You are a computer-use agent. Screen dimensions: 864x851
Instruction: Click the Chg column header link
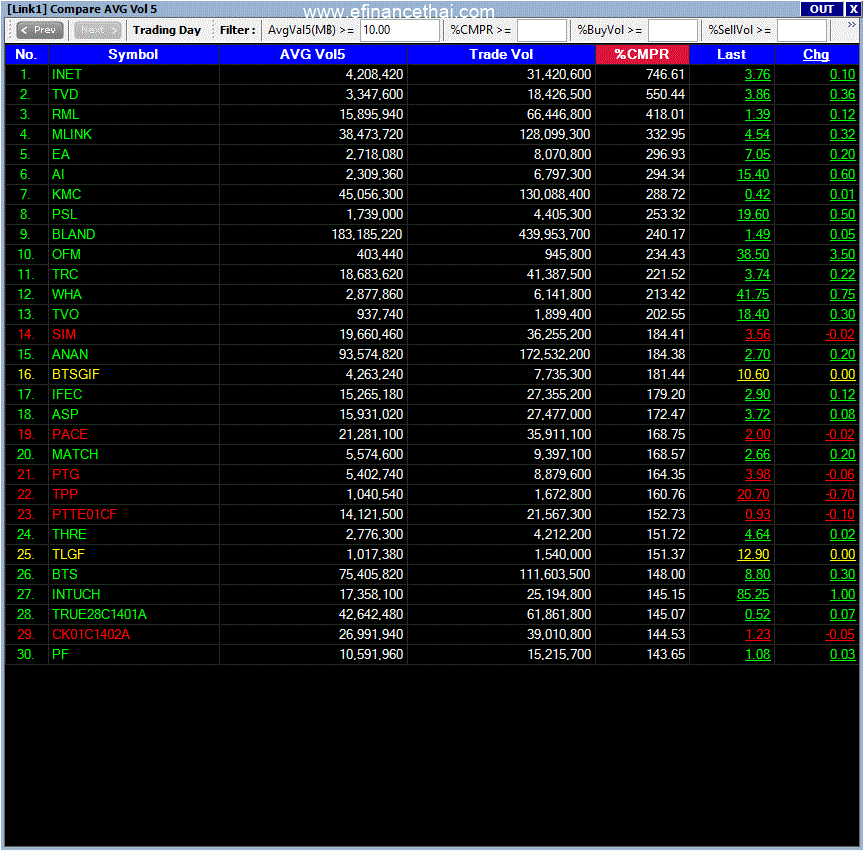point(816,55)
